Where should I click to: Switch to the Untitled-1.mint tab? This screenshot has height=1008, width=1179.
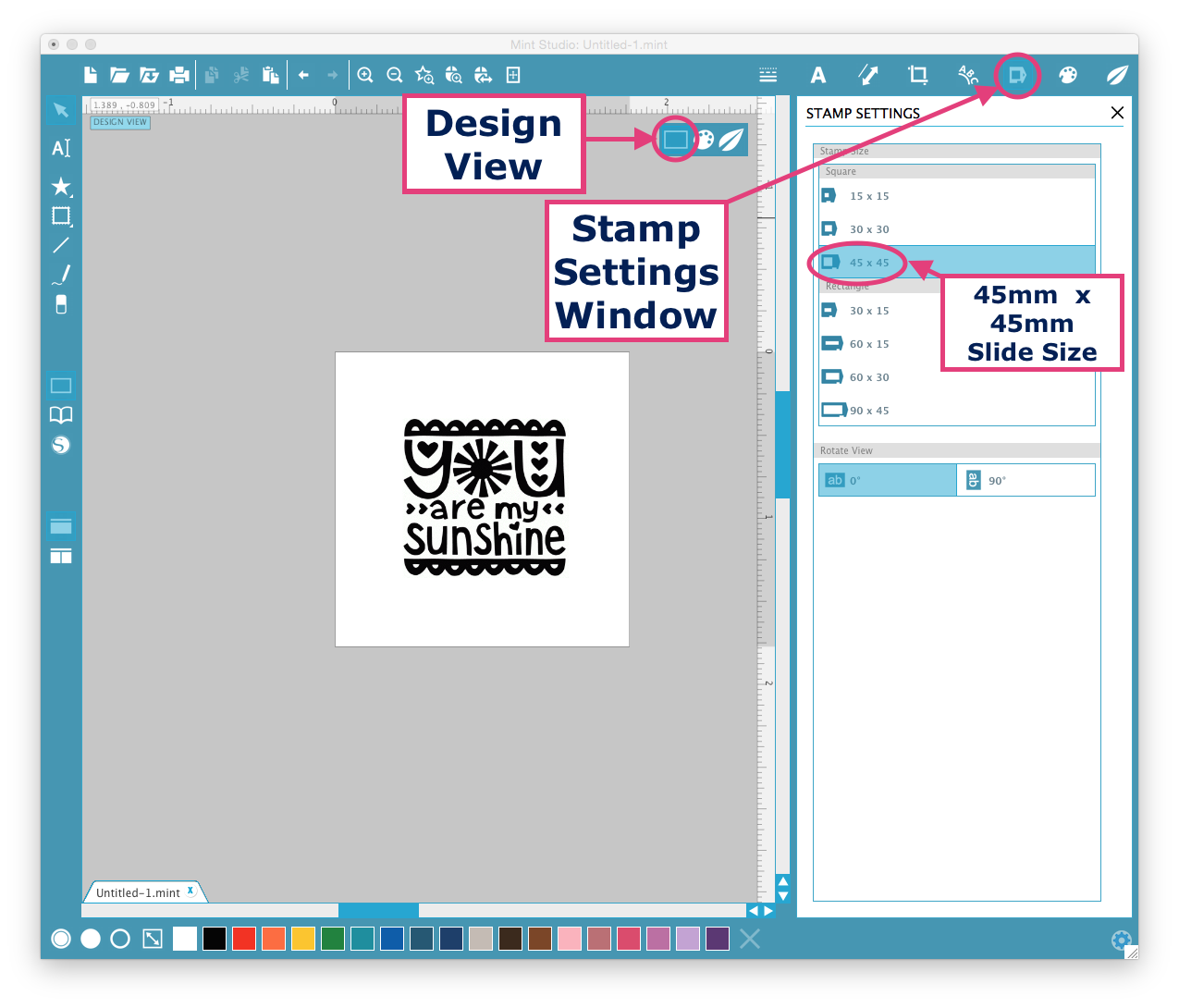click(x=139, y=891)
